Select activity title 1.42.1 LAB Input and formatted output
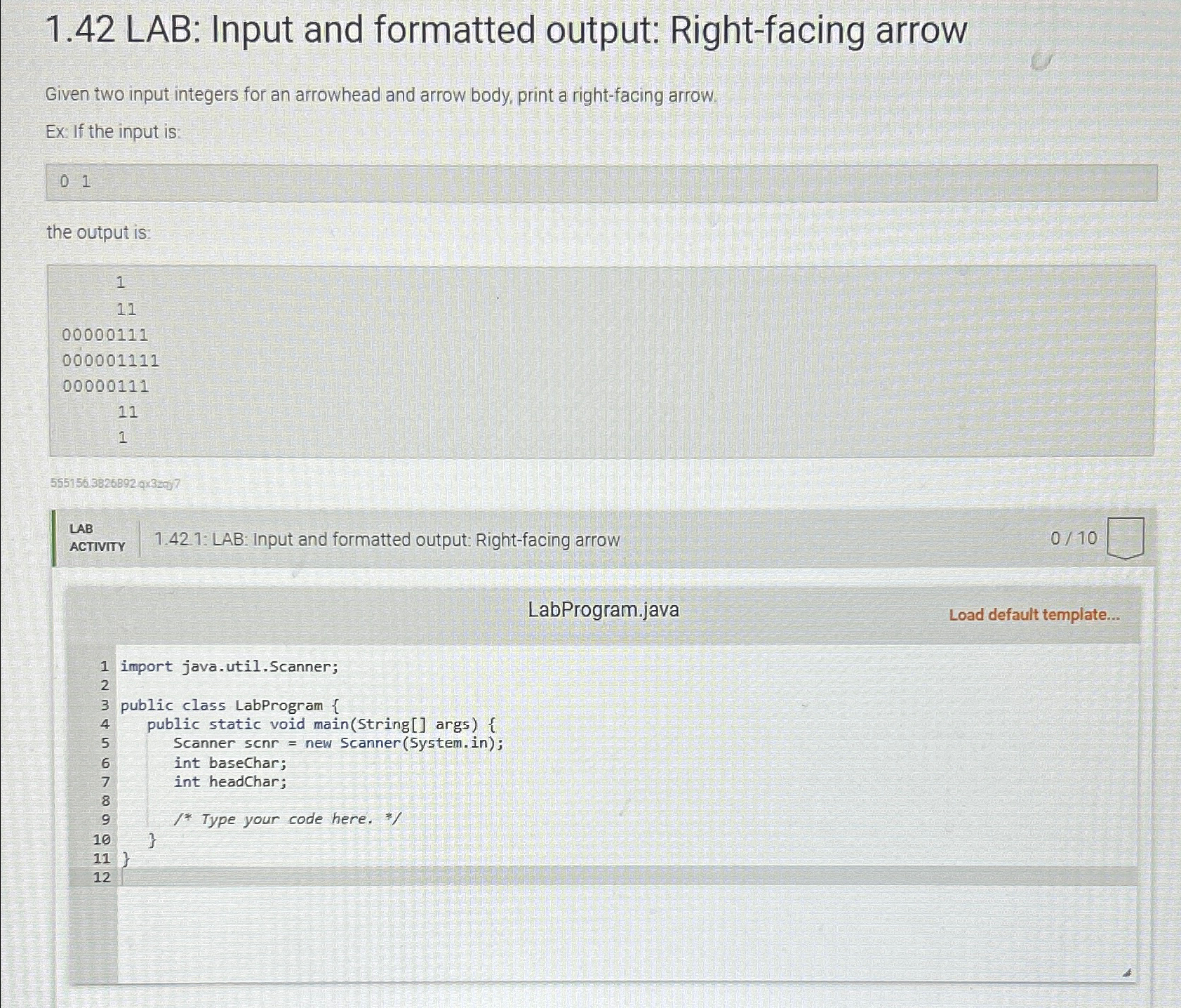Viewport: 1181px width, 1008px height. click(x=386, y=540)
